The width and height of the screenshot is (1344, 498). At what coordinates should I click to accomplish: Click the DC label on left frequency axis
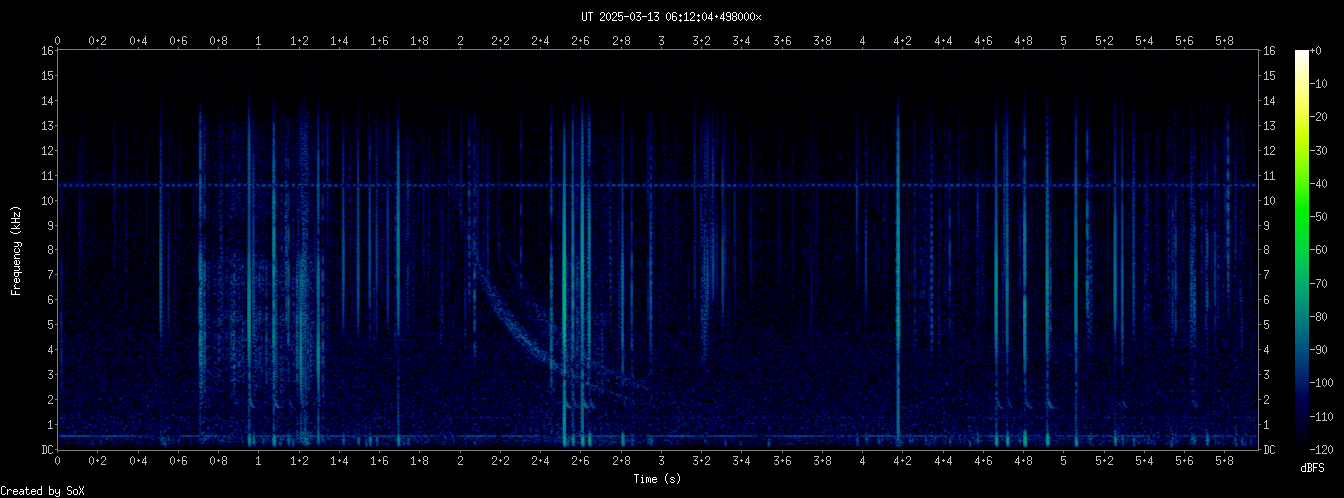click(47, 450)
